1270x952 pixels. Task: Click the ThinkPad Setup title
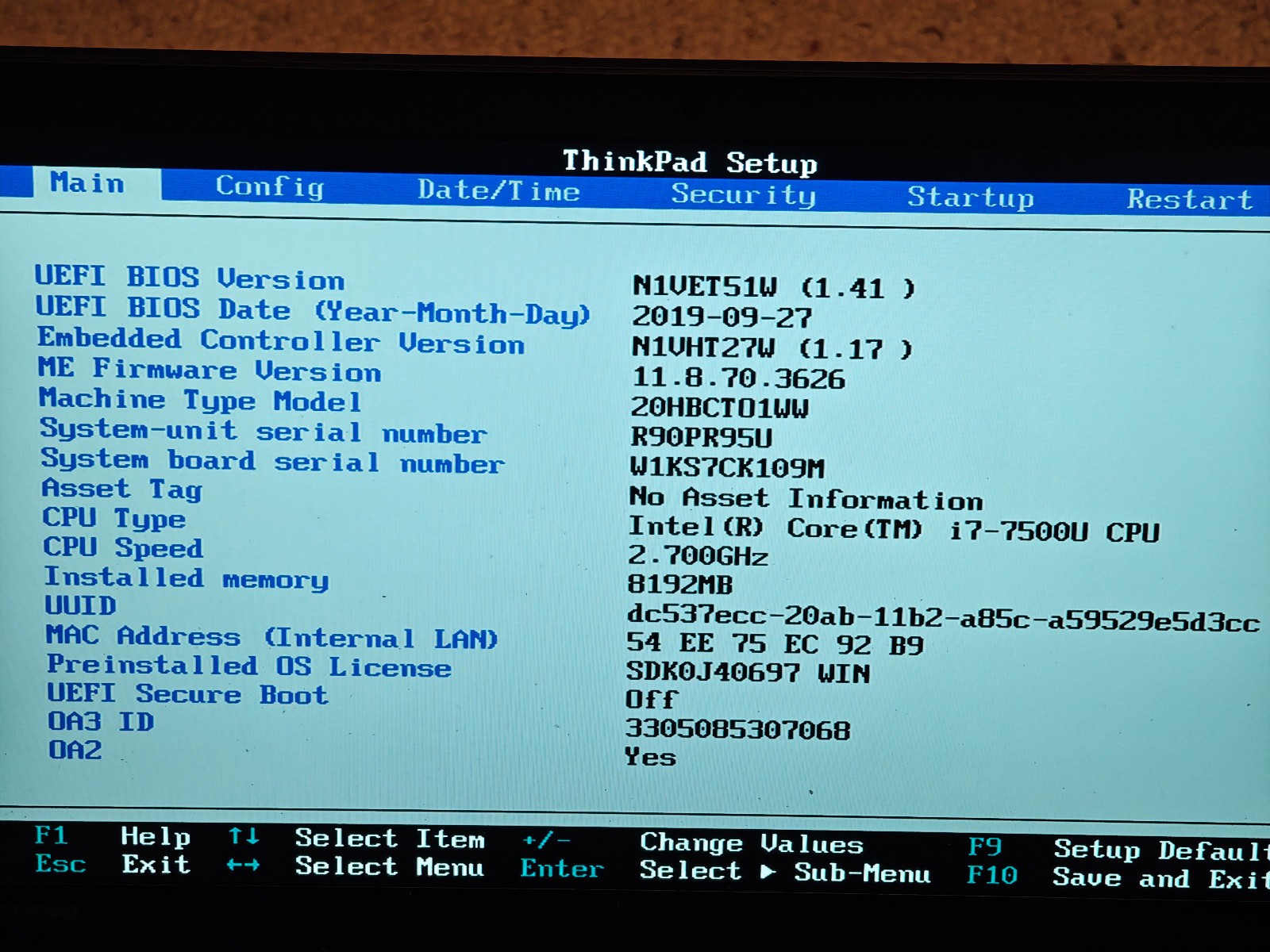tap(690, 162)
